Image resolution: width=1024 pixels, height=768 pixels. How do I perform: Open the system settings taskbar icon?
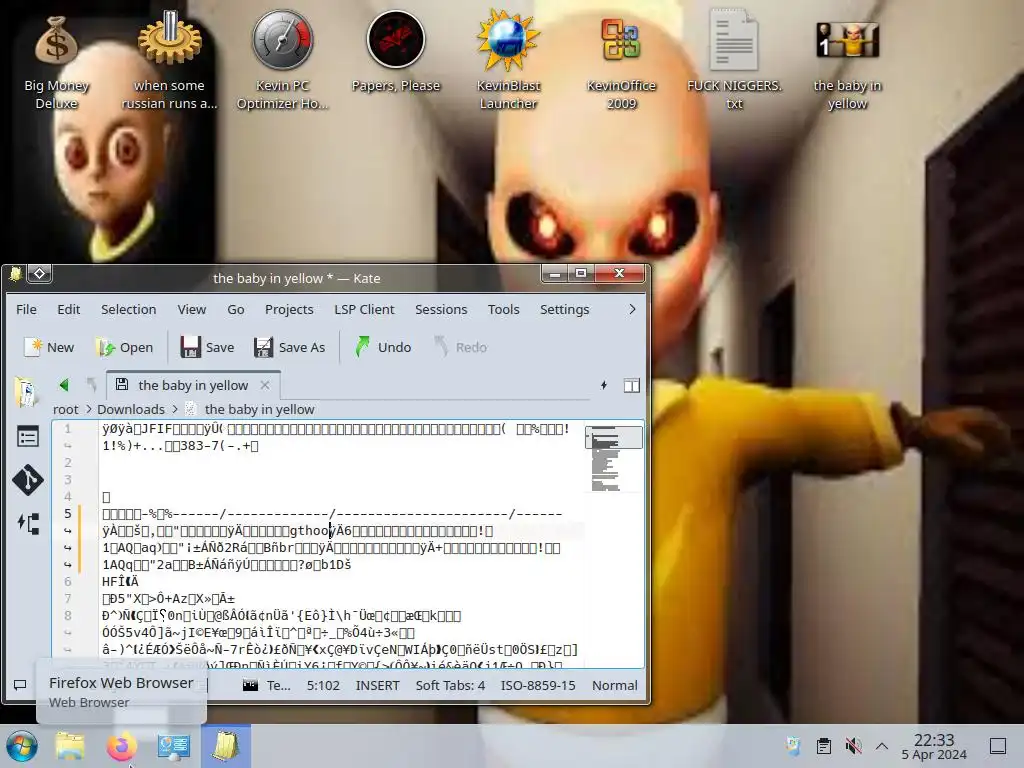point(174,746)
